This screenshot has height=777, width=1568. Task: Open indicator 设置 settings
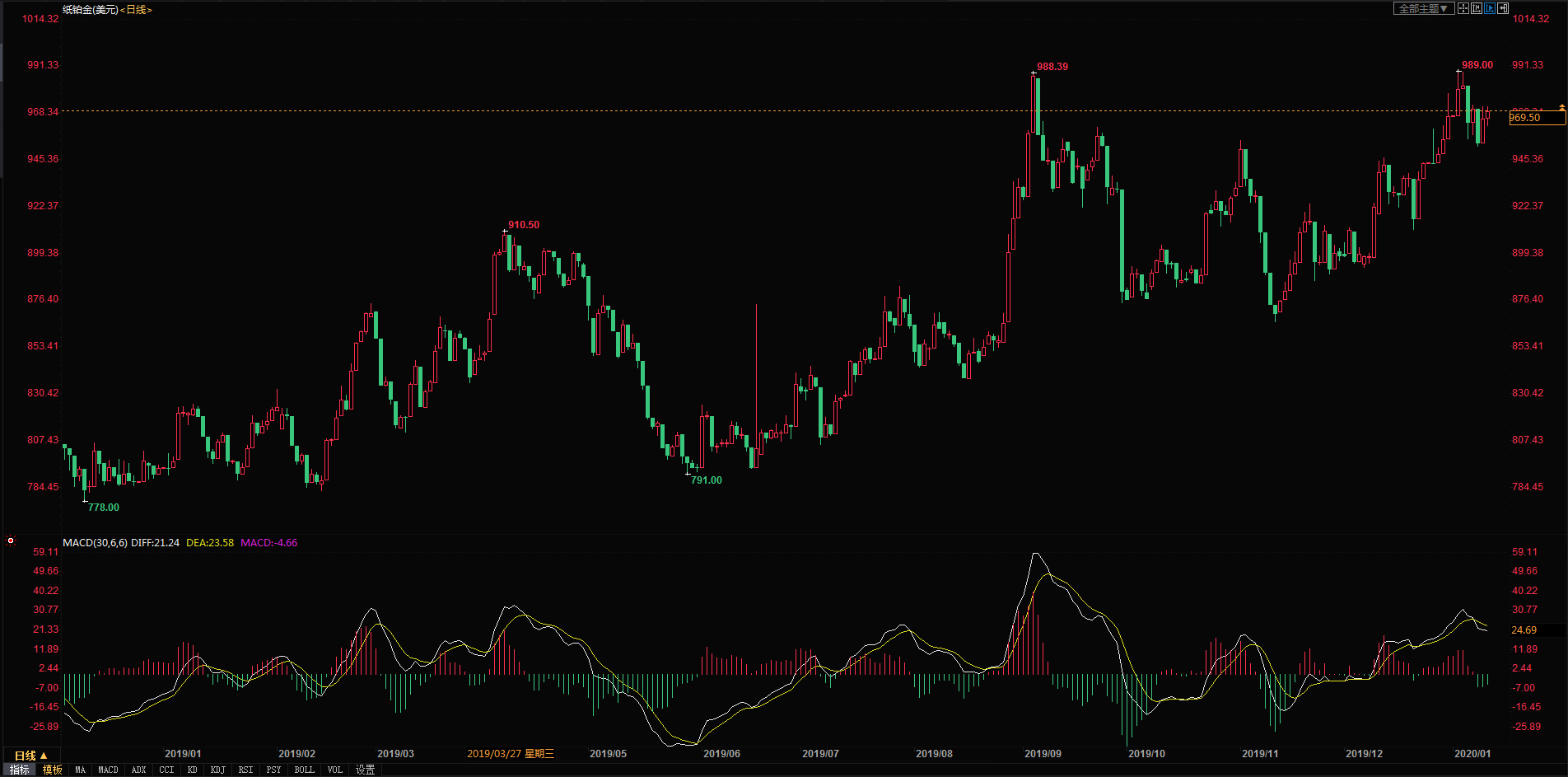[365, 770]
